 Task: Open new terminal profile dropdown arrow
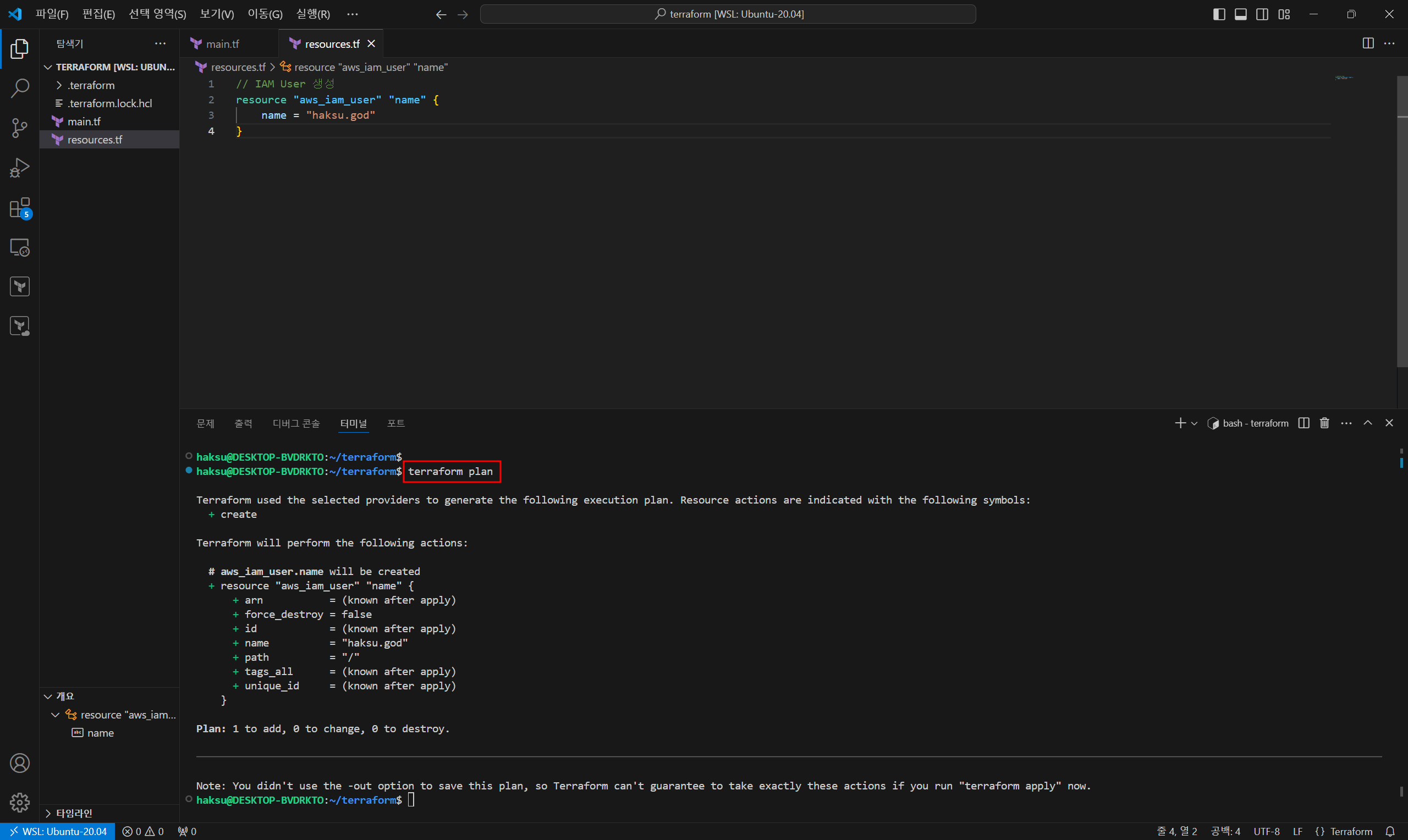coord(1194,423)
